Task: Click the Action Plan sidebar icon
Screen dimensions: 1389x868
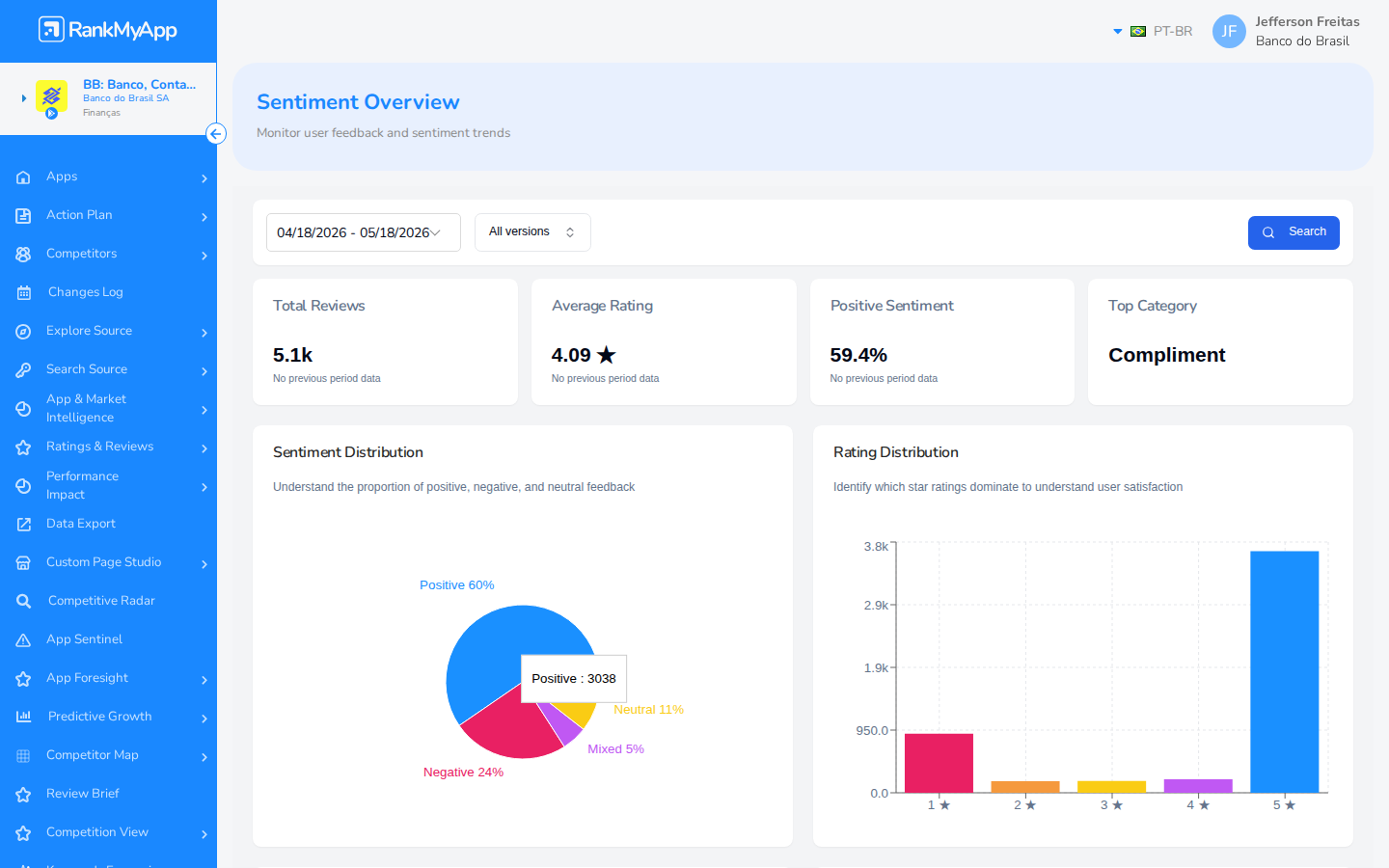Action: click(x=23, y=216)
